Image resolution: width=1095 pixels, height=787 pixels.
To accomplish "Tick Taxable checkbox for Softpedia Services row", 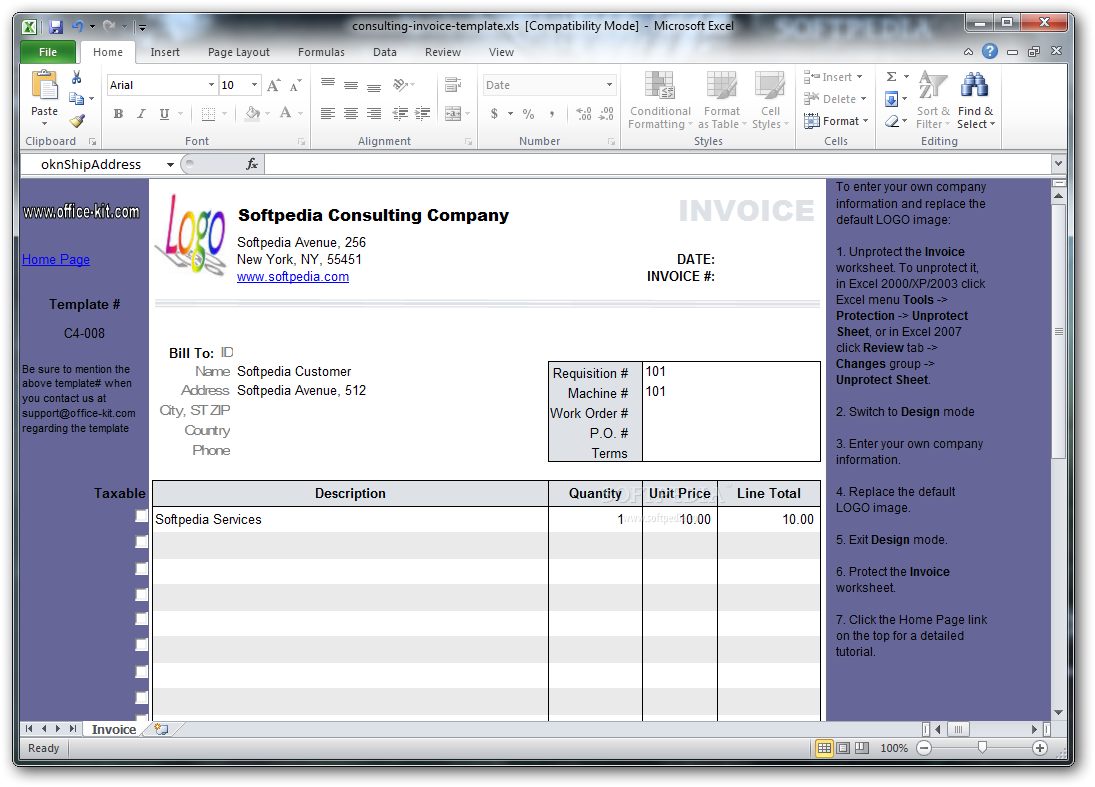I will pyautogui.click(x=142, y=516).
